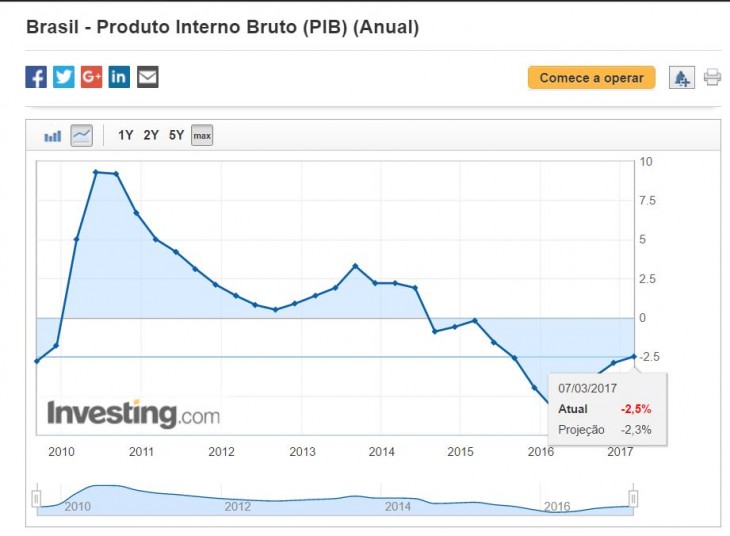Share via Google Plus icon
This screenshot has height=536, width=730.
point(92,77)
